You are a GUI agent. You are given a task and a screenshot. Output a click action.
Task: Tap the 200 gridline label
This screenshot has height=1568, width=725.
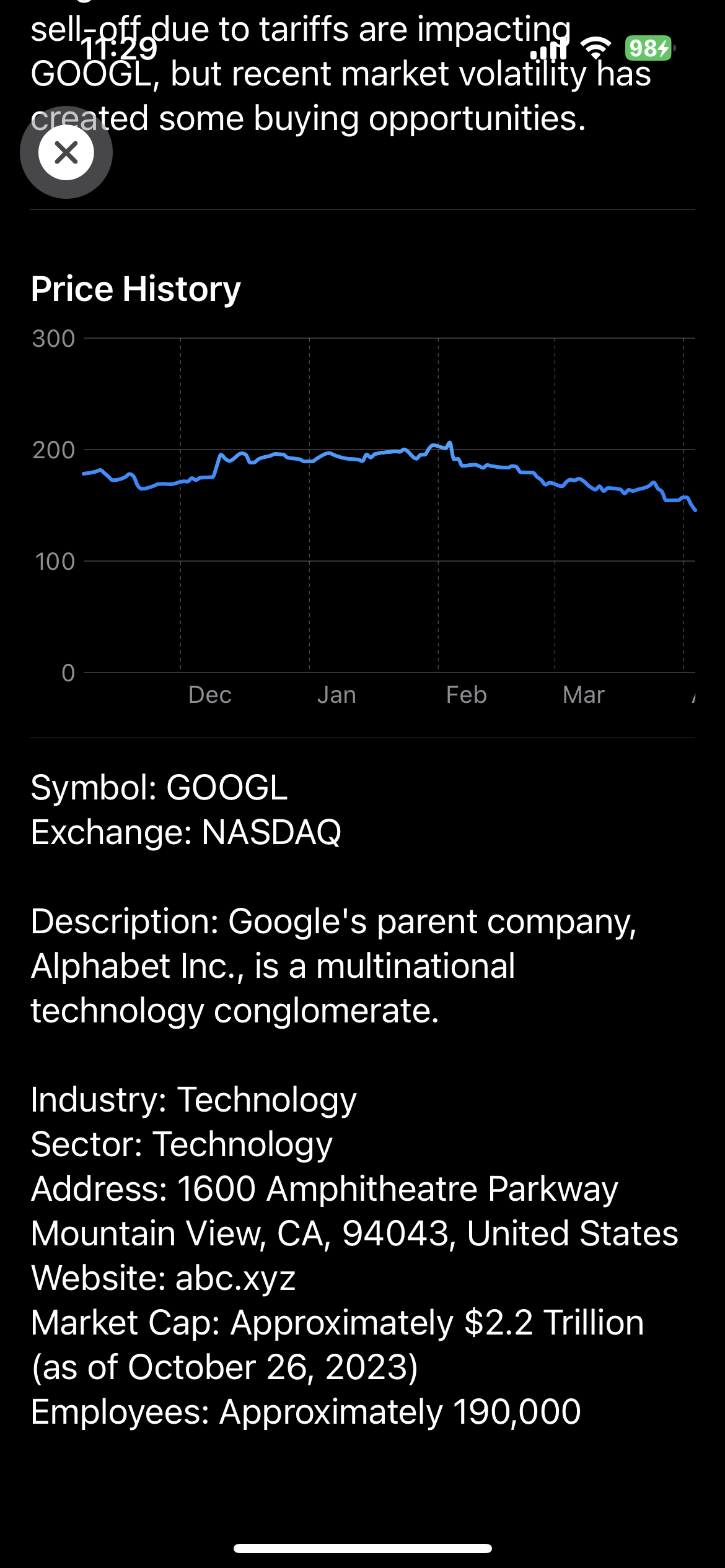pos(53,450)
